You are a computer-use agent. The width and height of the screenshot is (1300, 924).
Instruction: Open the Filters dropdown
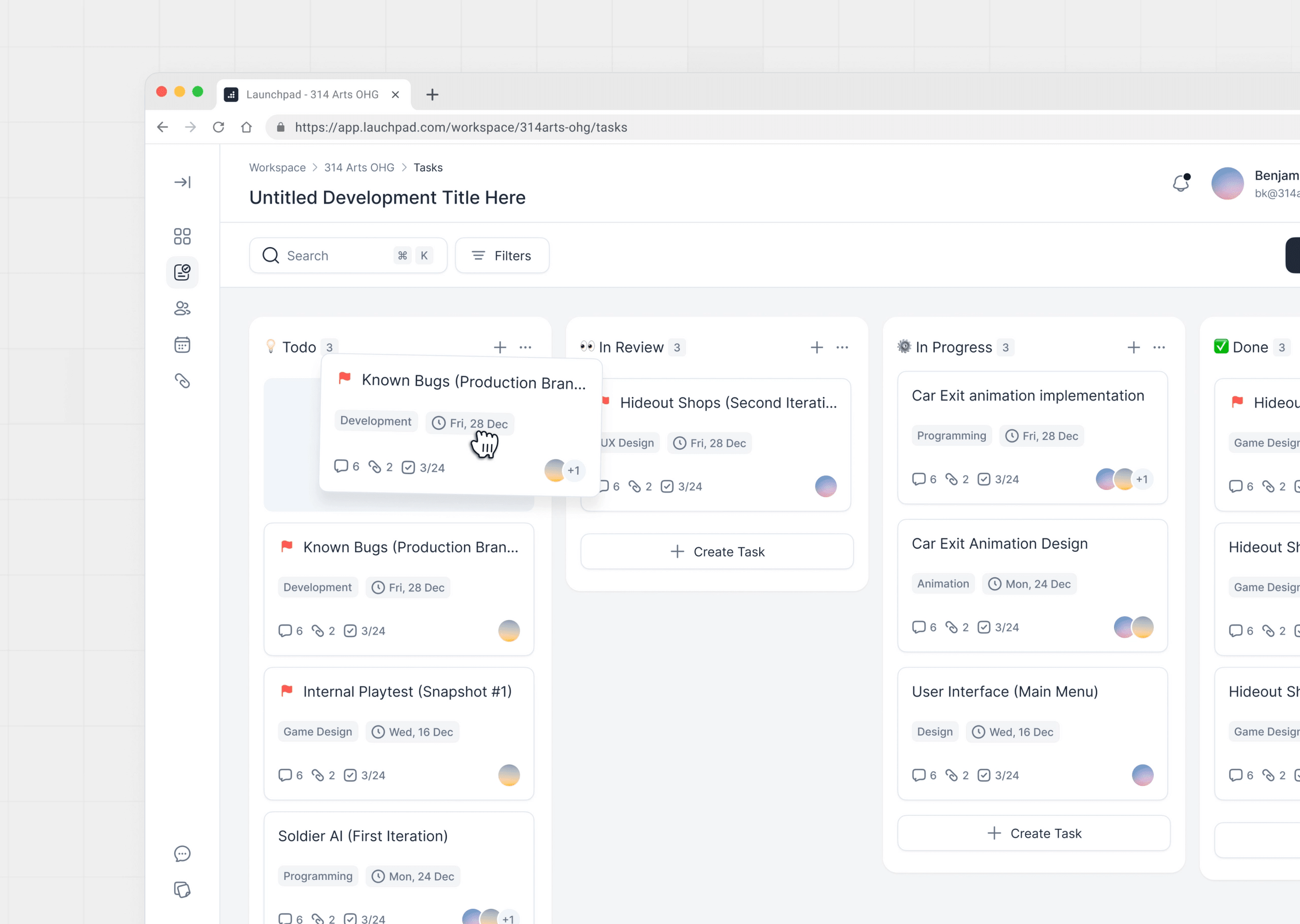click(x=502, y=255)
